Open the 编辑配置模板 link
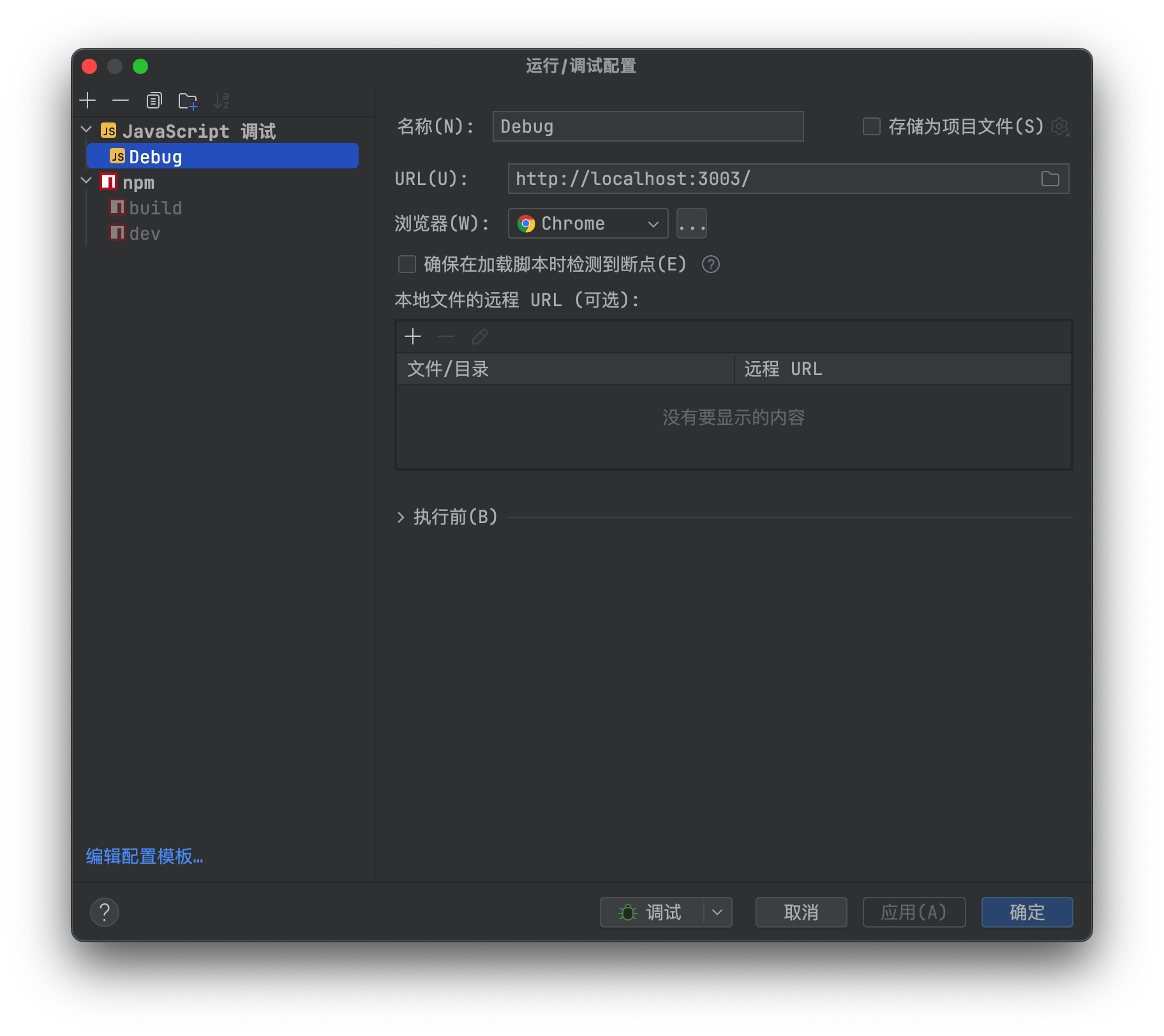Image resolution: width=1164 pixels, height=1036 pixels. click(144, 856)
